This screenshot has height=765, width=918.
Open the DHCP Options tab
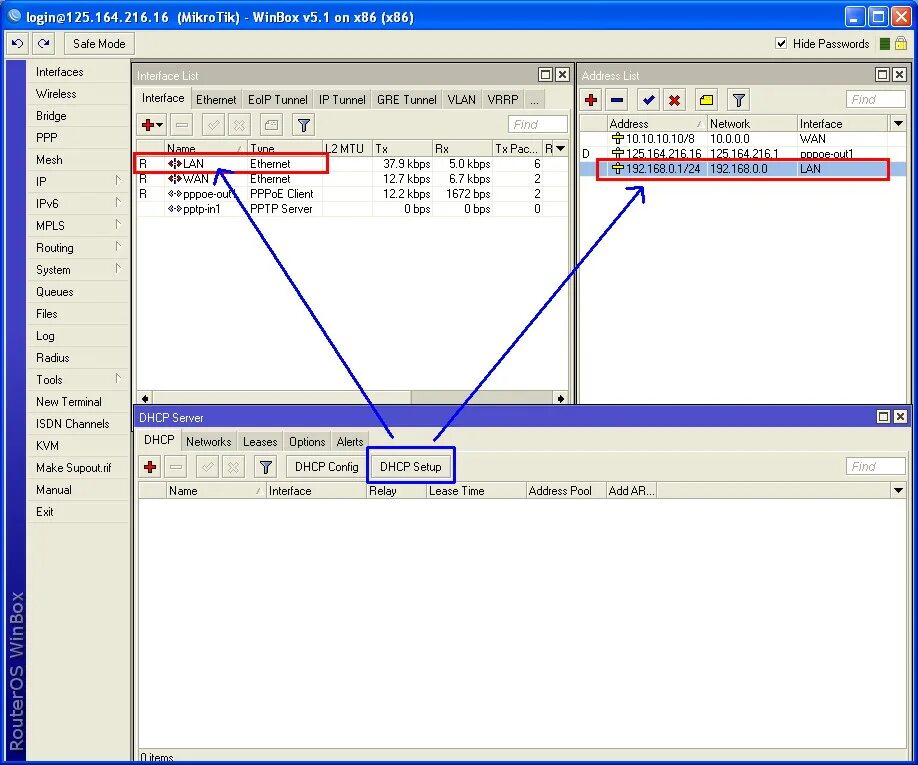[307, 442]
